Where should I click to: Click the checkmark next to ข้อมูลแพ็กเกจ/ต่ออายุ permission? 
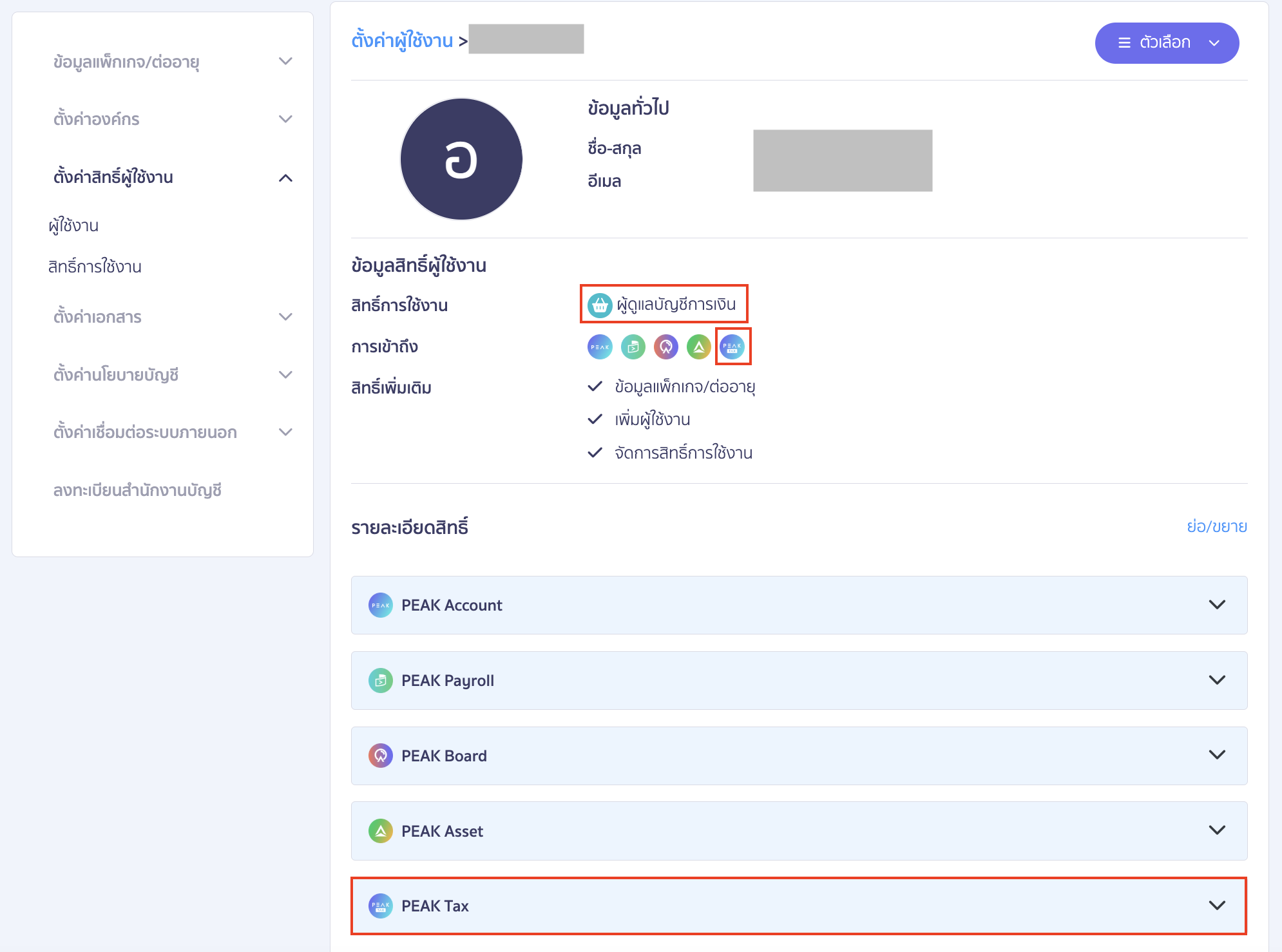click(x=595, y=386)
